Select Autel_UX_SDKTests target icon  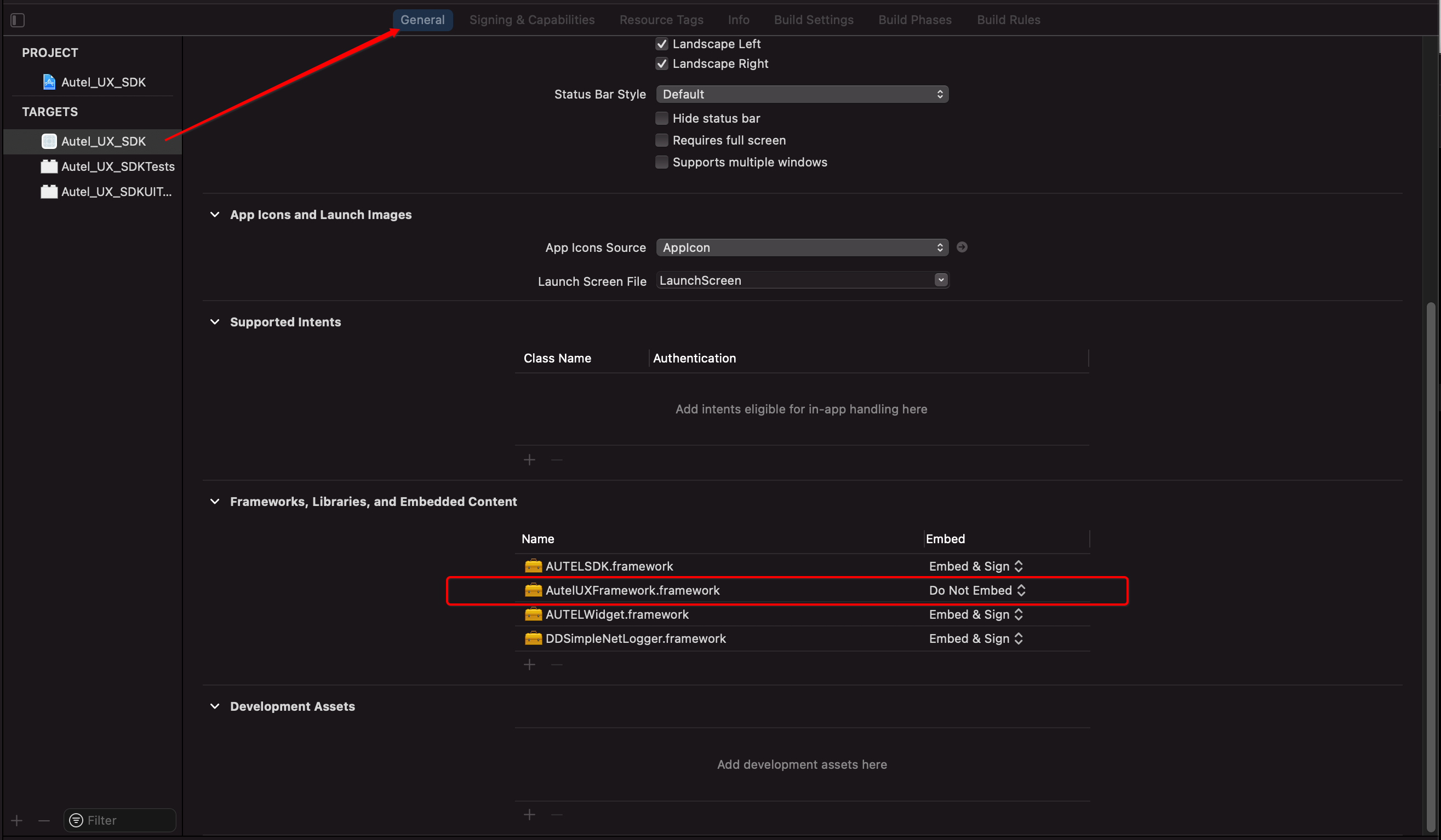click(47, 166)
